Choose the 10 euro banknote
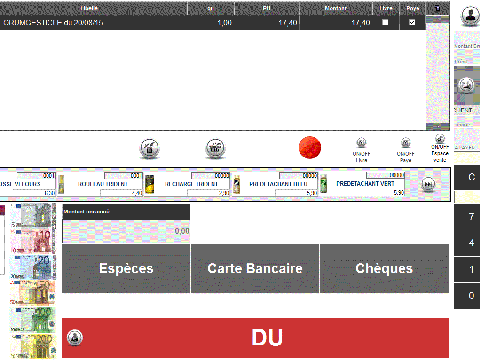Viewport: 480px width, 360px height. pos(32,241)
